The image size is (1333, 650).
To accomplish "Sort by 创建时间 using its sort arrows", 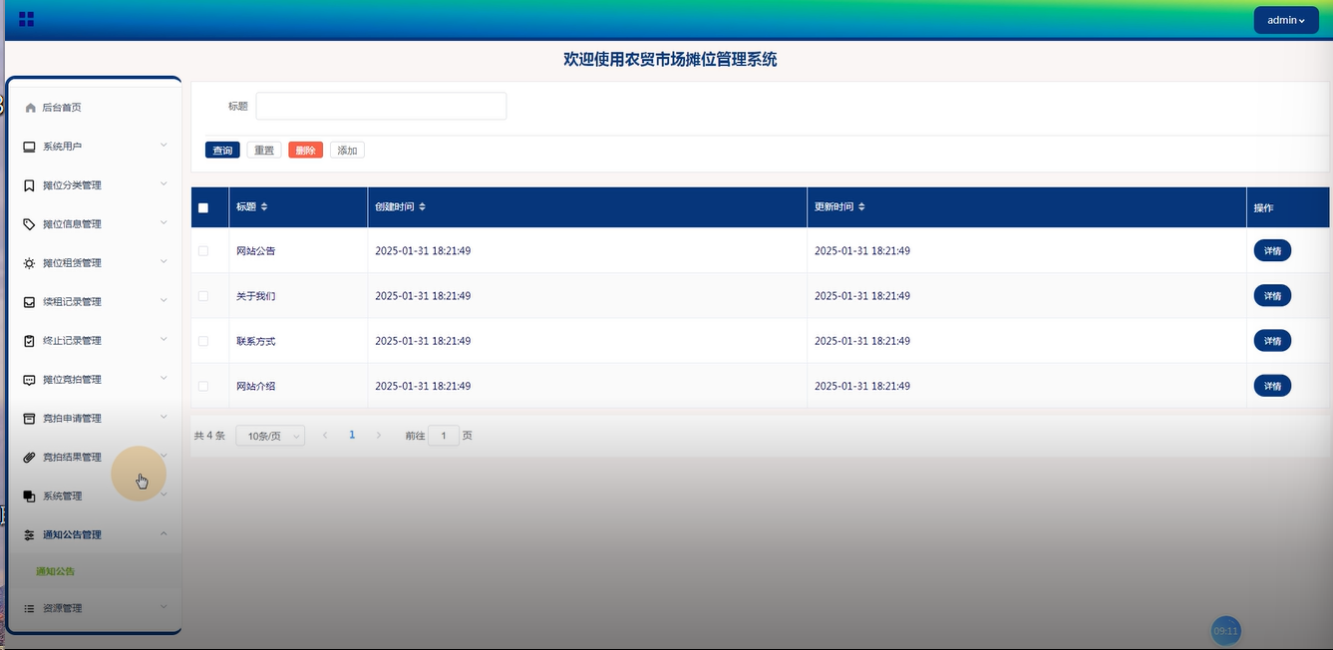I will click(422, 207).
